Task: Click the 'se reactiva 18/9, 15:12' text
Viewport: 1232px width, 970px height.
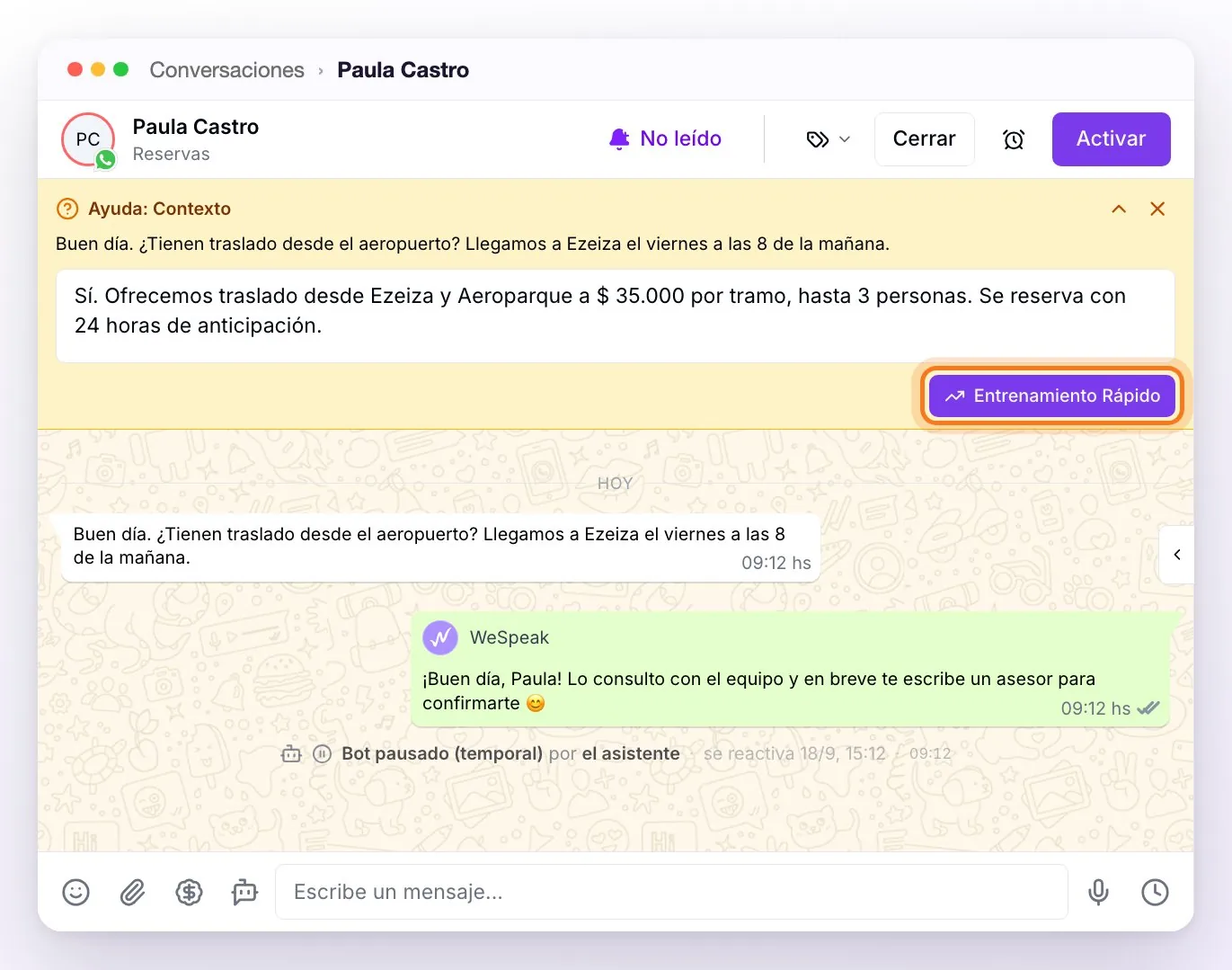Action: [794, 753]
